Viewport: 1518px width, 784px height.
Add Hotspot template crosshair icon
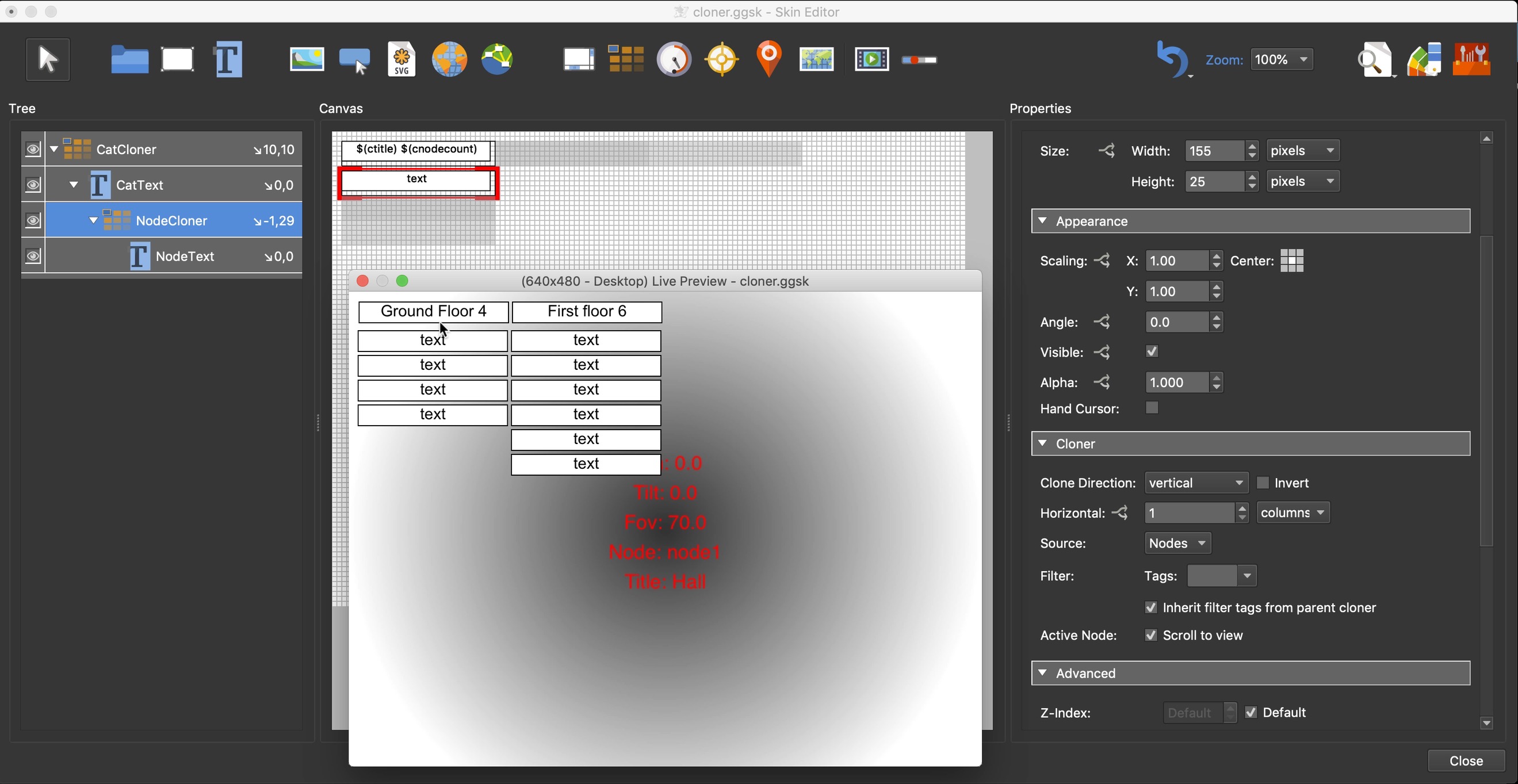[722, 60]
